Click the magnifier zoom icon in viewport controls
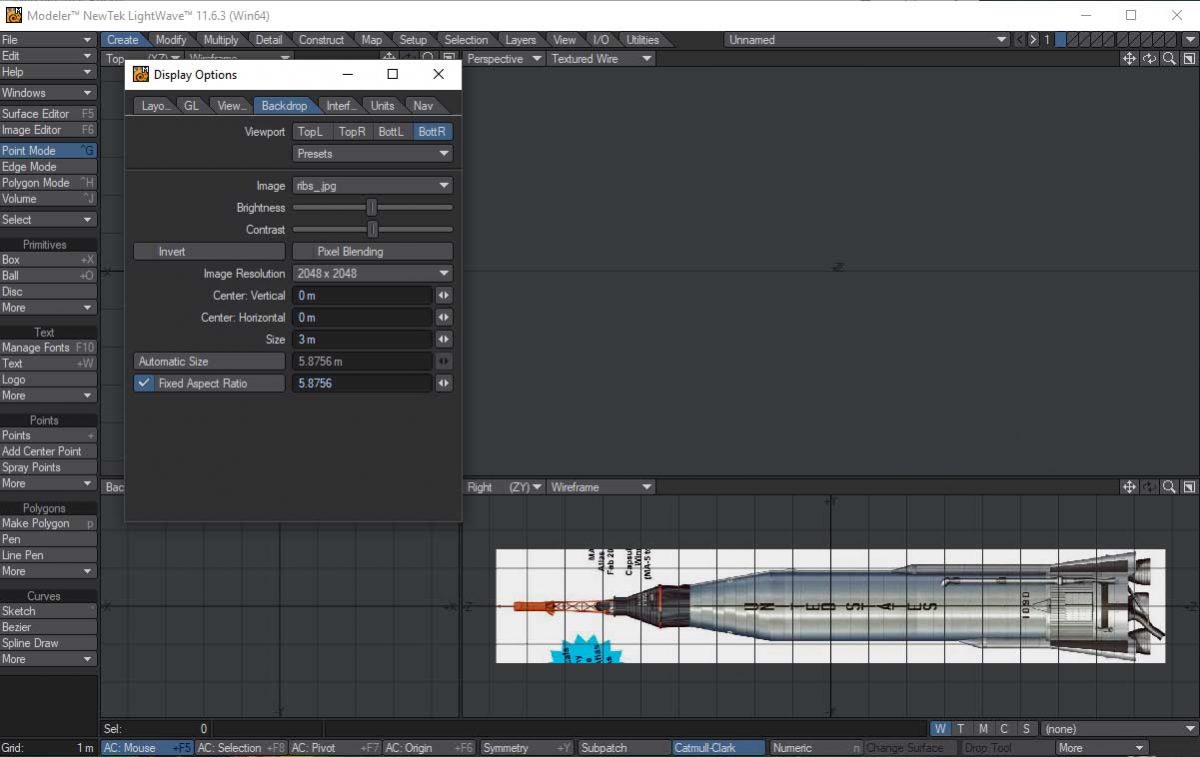The height and width of the screenshot is (757, 1200). coord(1168,58)
